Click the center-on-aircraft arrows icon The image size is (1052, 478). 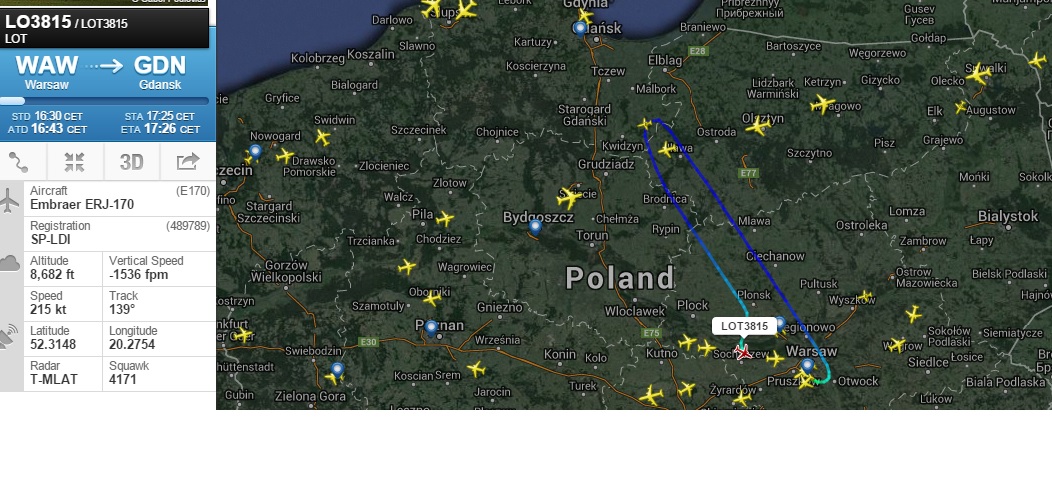[74, 162]
